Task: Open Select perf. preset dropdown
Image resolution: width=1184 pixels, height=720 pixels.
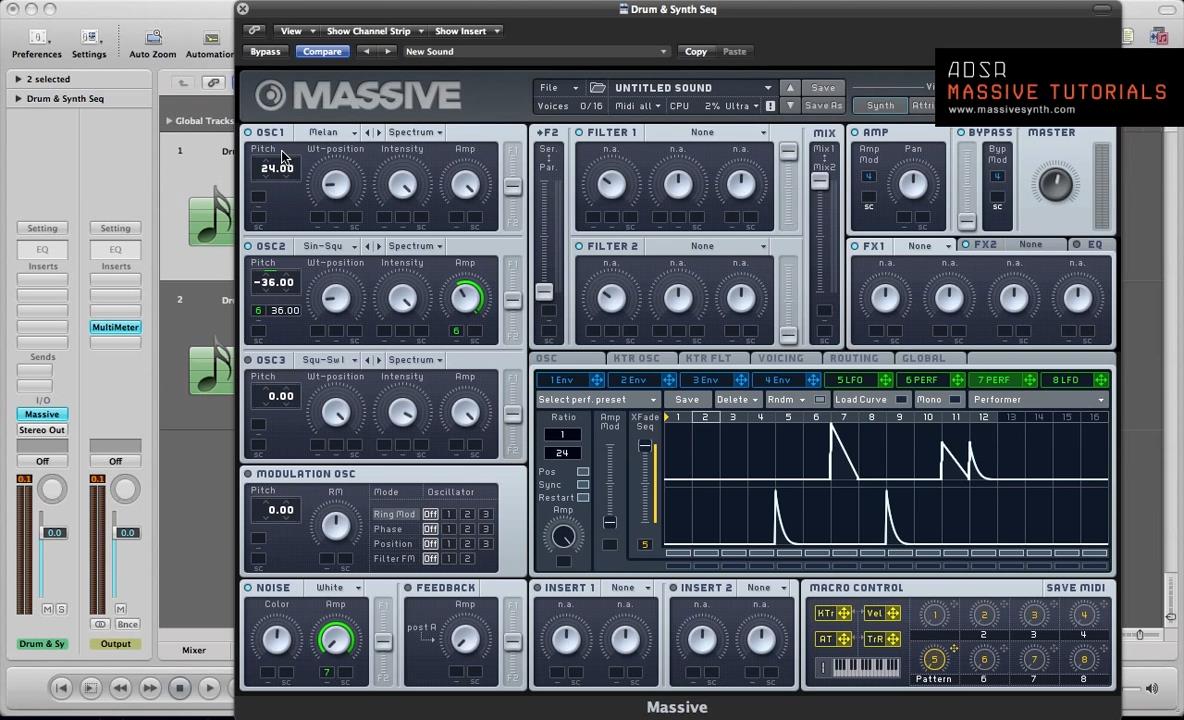Action: point(597,399)
